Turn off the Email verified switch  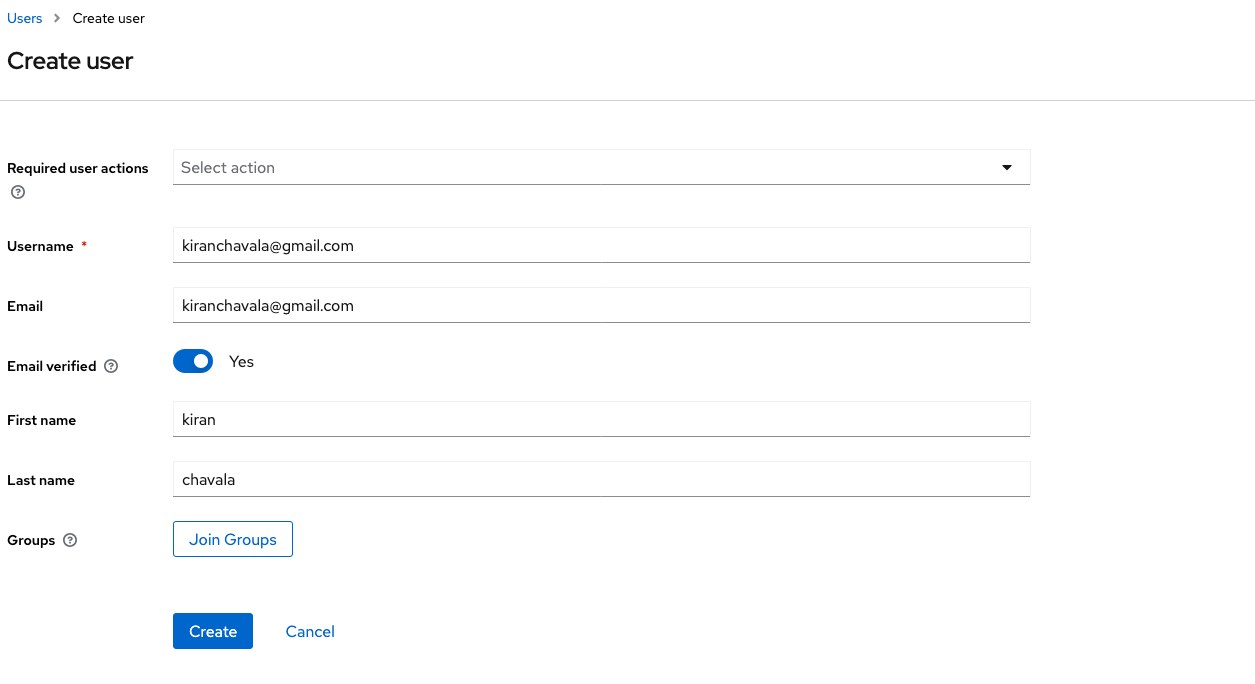[193, 361]
